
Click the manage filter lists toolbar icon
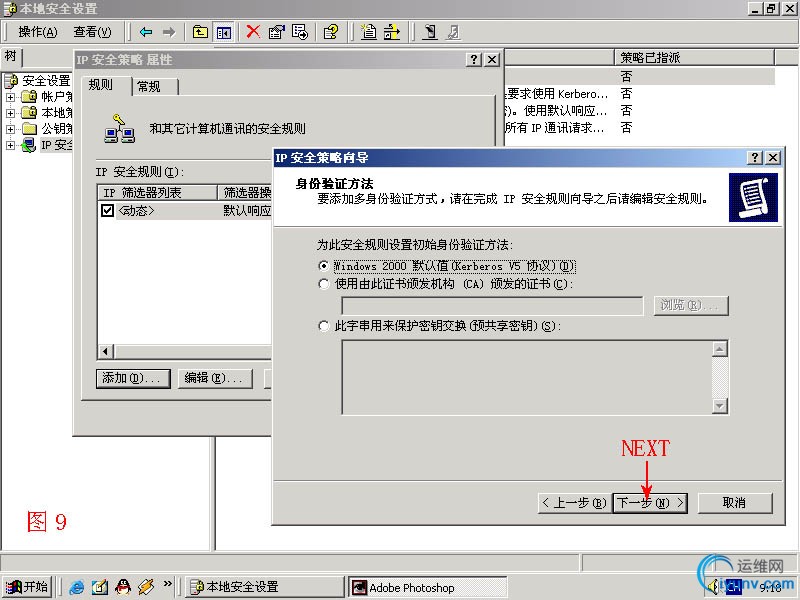point(392,32)
